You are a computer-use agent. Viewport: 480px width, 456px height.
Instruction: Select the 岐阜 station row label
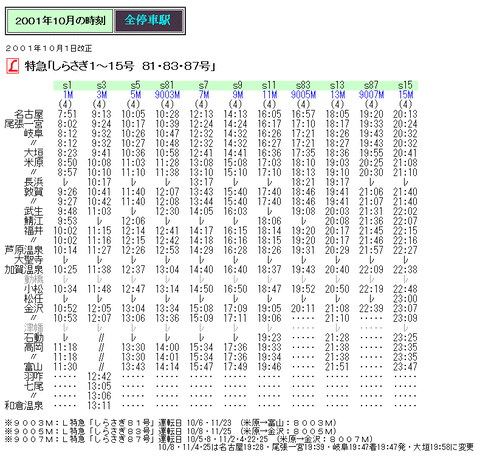(x=34, y=134)
